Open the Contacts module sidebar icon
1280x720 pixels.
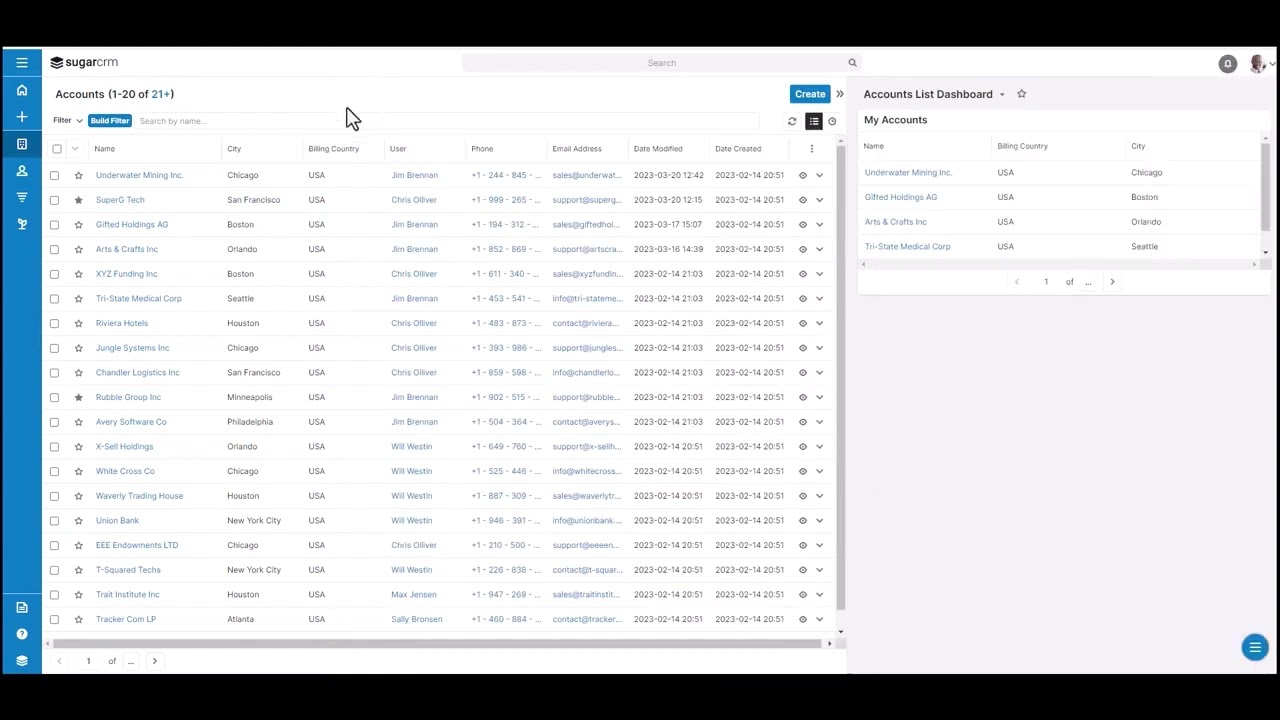[x=22, y=171]
